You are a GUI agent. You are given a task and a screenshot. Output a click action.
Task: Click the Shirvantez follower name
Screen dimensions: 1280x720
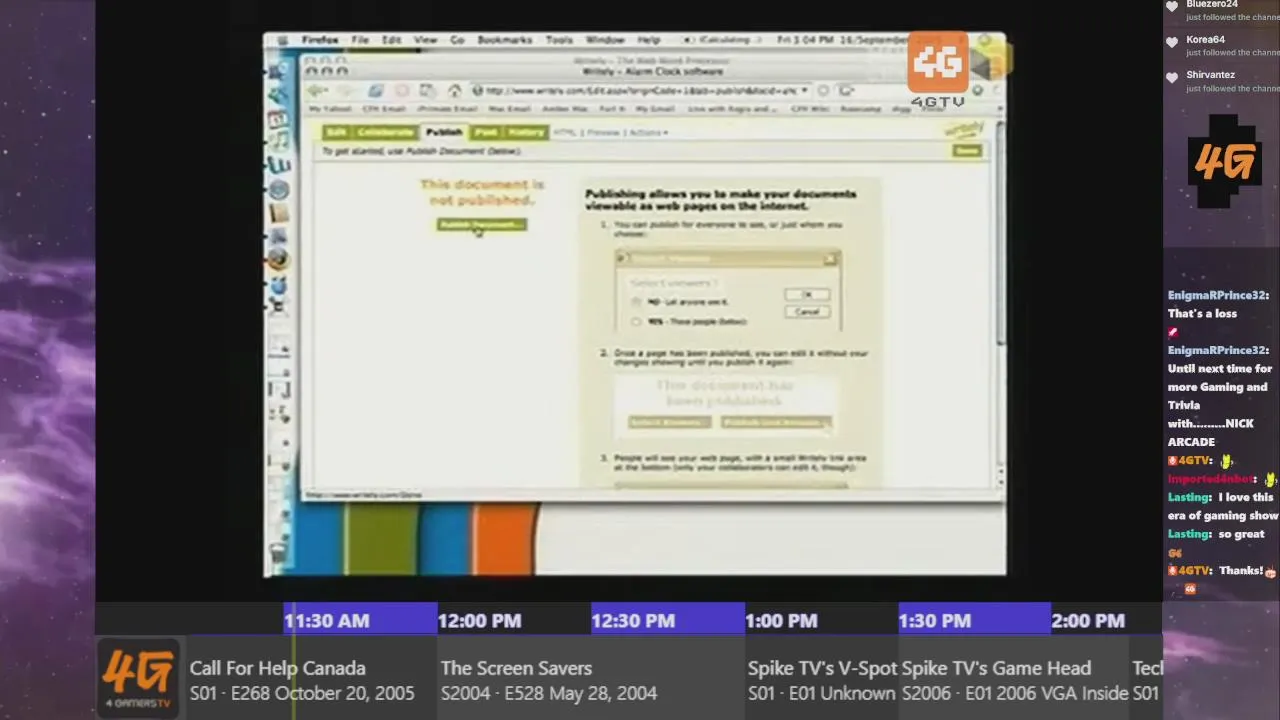click(x=1211, y=75)
